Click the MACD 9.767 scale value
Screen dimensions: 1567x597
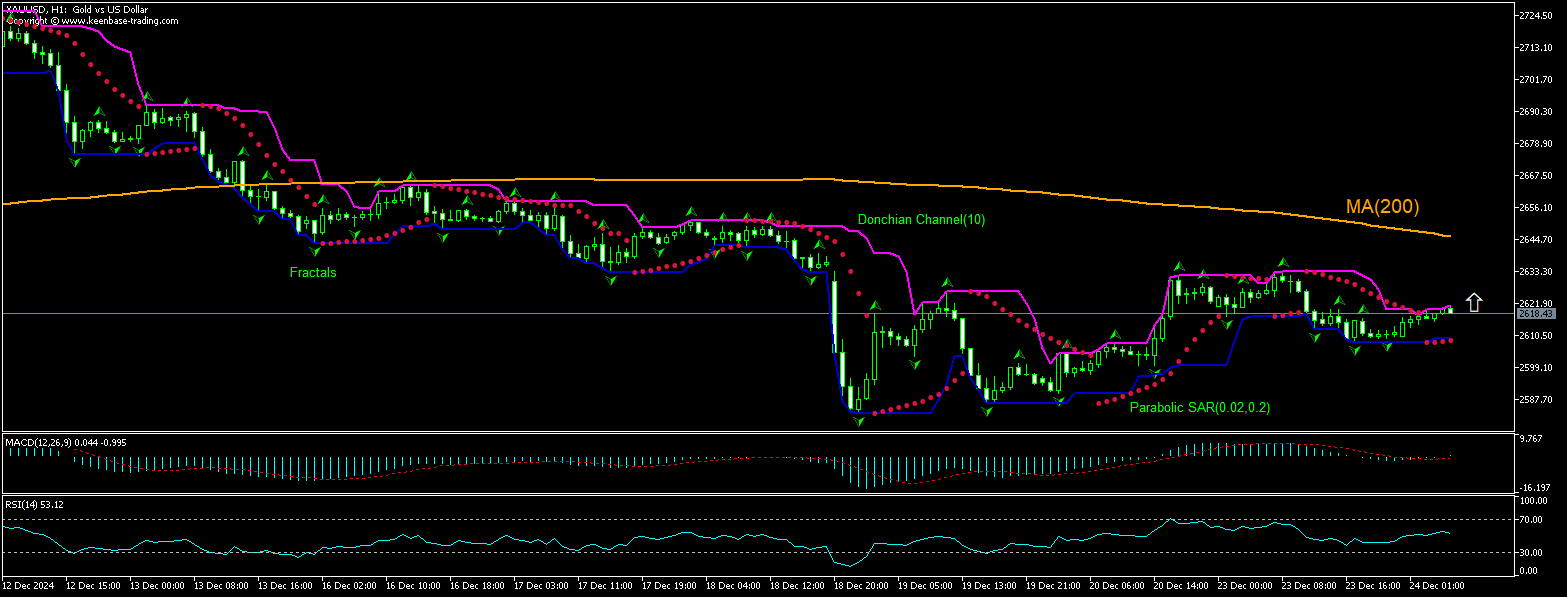coord(1531,439)
